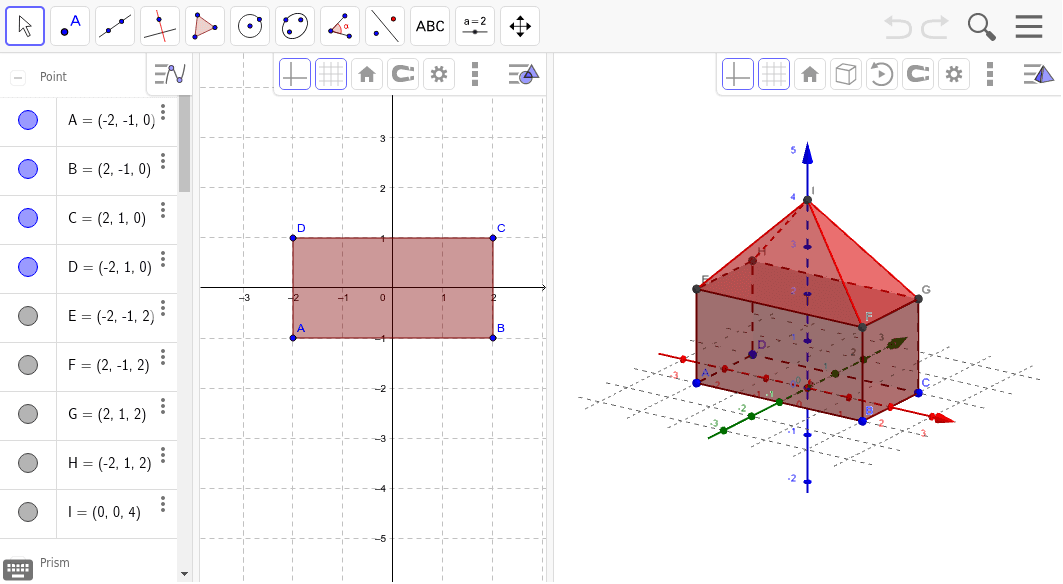Viewport: 1063px width, 584px height.
Task: Select the Line through two points tool
Action: [115, 26]
